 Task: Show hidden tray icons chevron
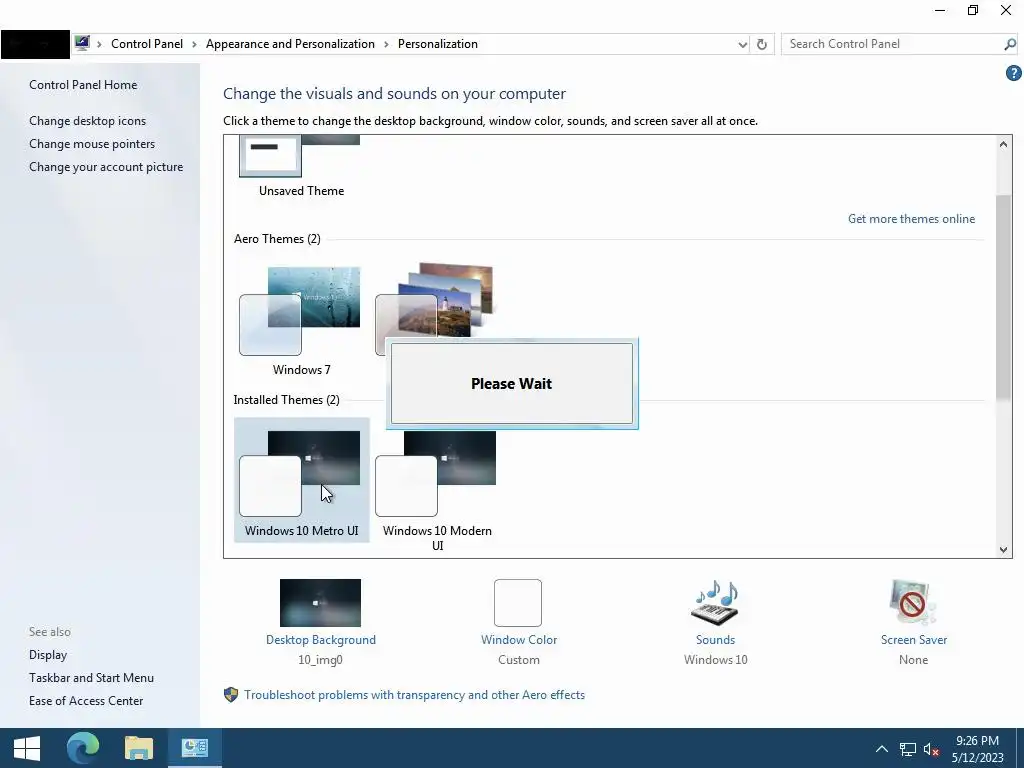(882, 749)
